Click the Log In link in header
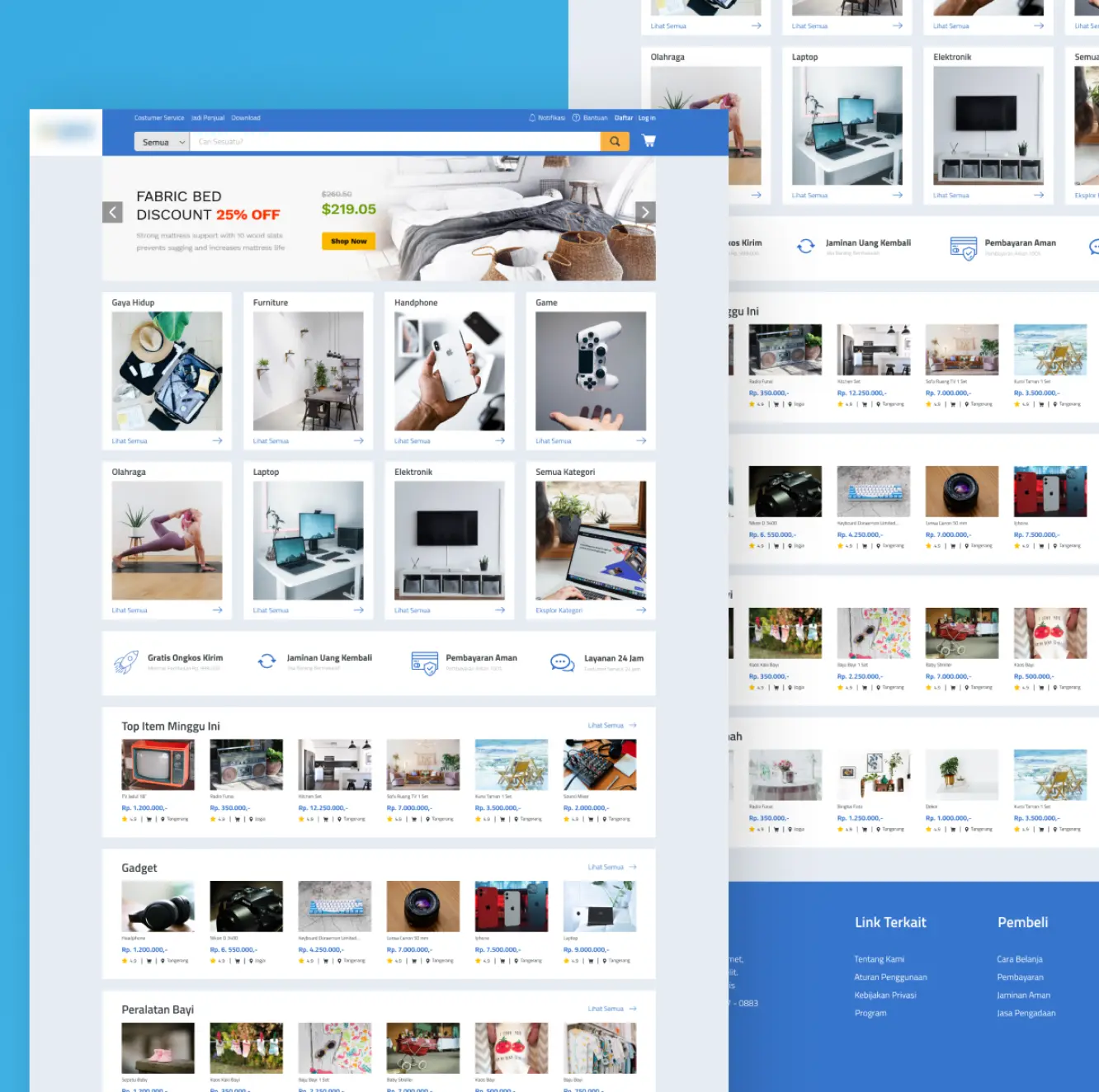 pos(647,118)
